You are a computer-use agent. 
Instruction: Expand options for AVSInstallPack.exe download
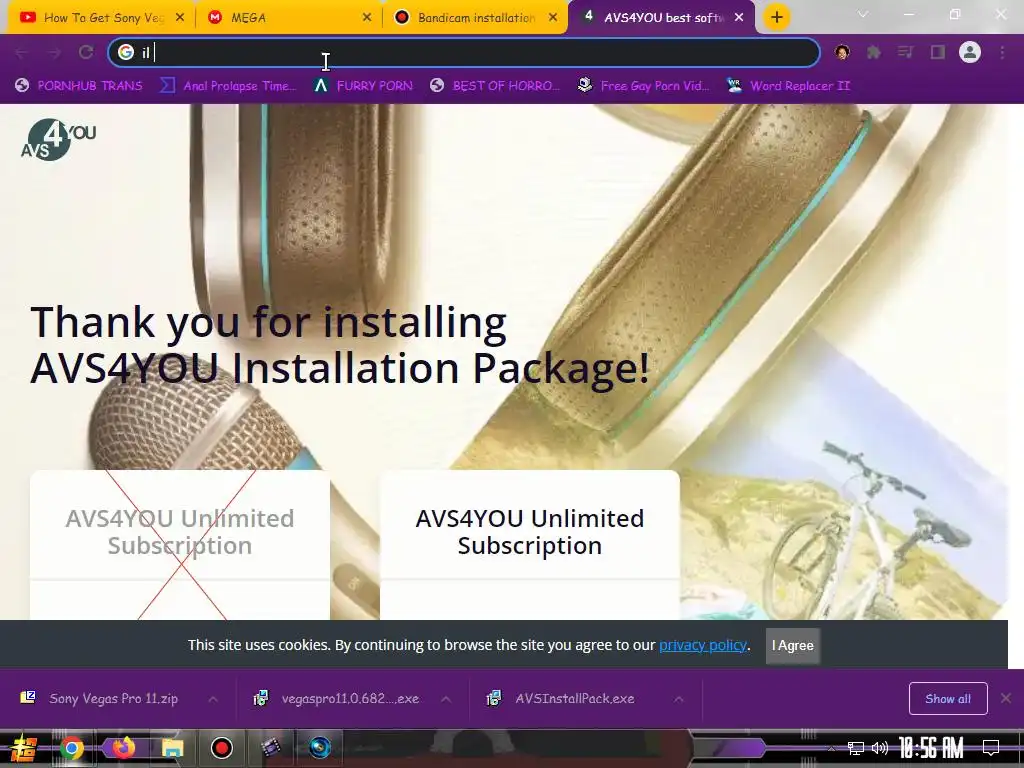tap(679, 699)
